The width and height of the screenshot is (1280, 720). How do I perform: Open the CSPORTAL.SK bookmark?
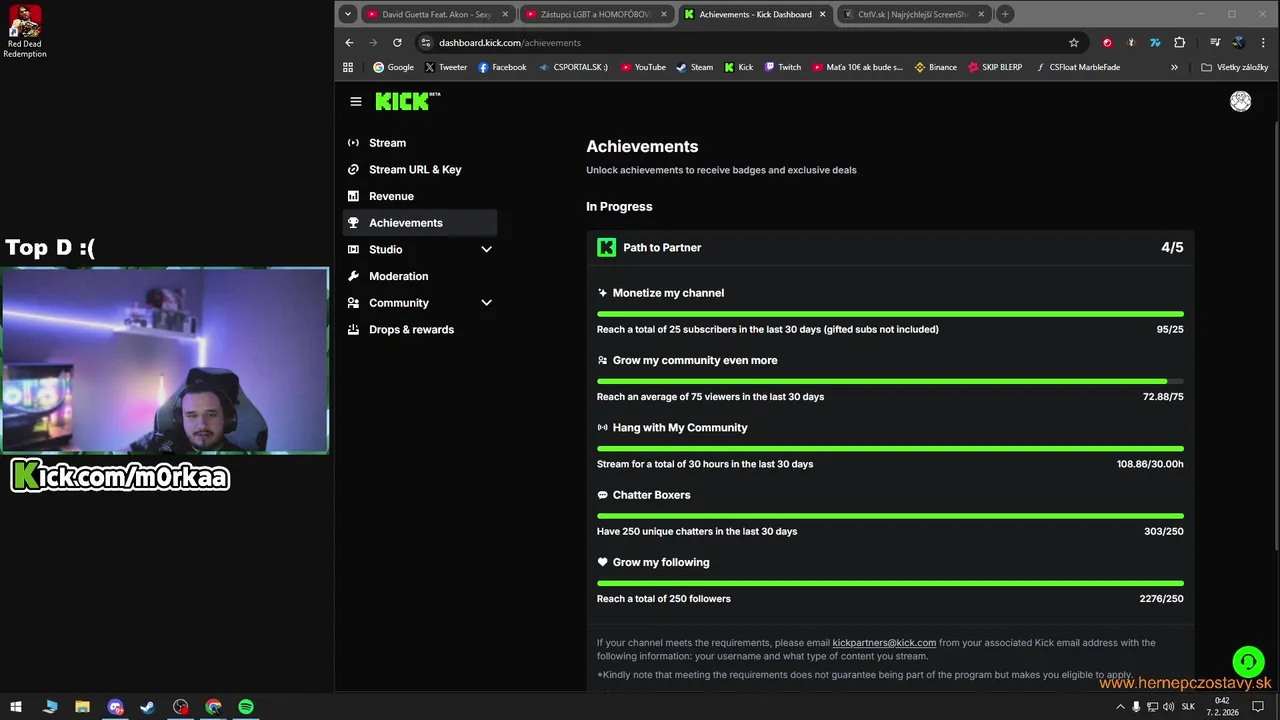pyautogui.click(x=573, y=68)
